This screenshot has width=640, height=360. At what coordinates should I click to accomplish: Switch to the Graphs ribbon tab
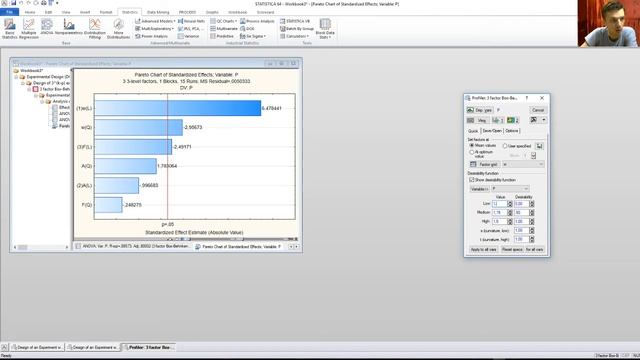coord(212,12)
